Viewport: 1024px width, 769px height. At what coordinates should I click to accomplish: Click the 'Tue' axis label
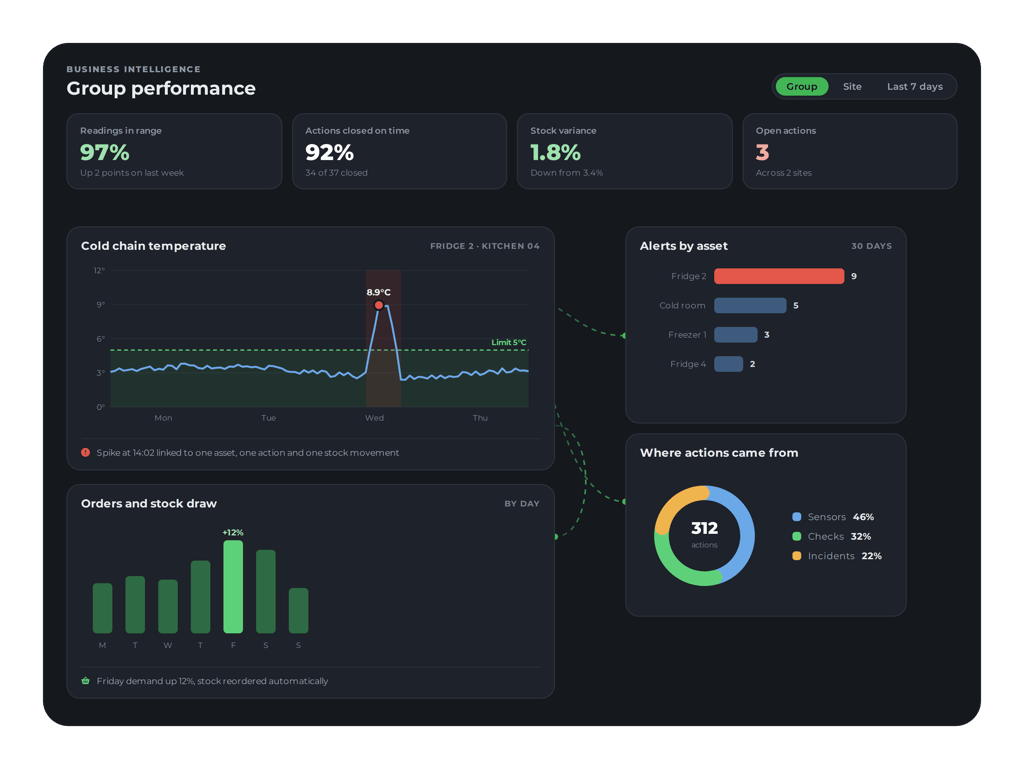click(268, 418)
